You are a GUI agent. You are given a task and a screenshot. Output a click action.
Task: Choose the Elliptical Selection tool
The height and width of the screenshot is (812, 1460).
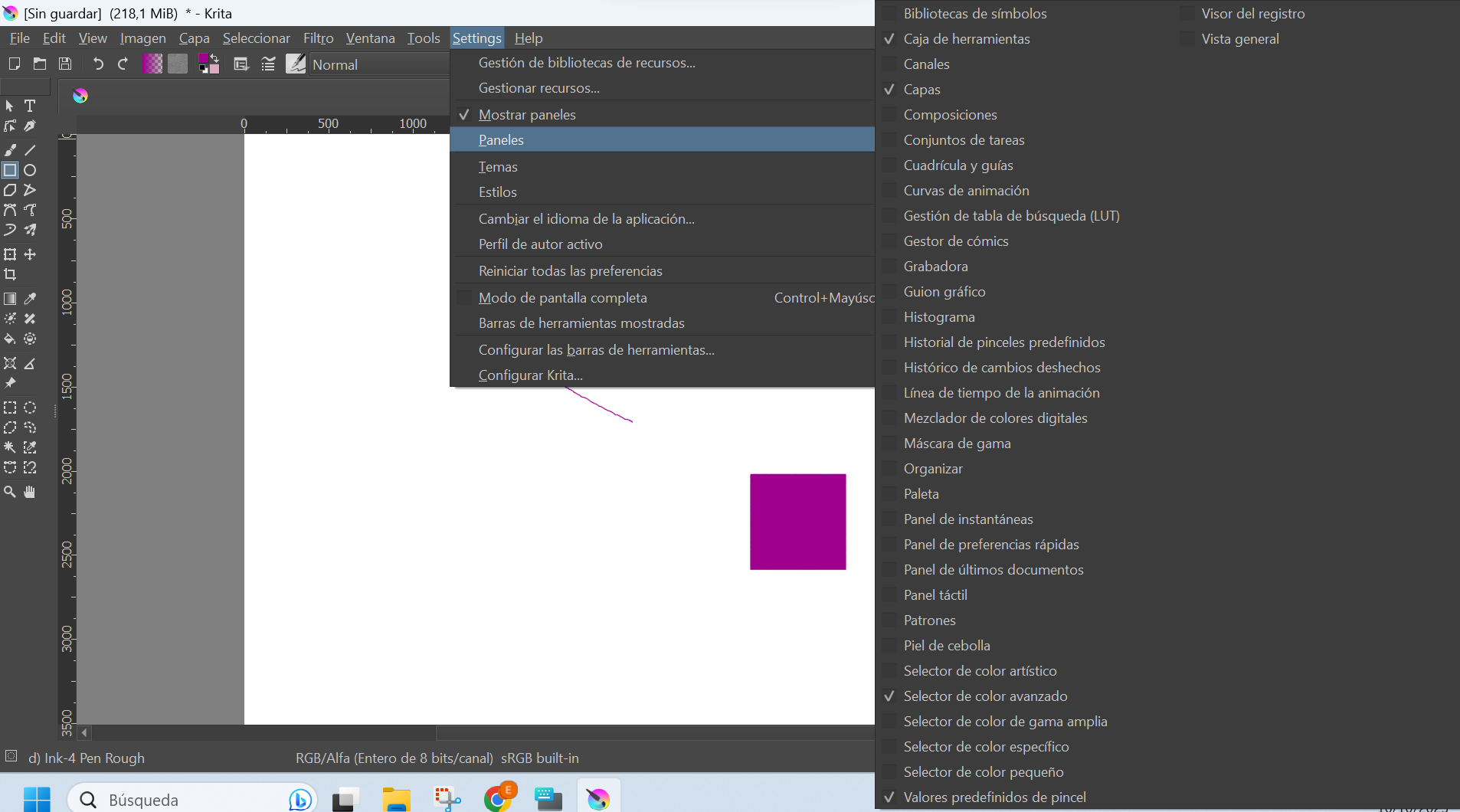[x=30, y=408]
